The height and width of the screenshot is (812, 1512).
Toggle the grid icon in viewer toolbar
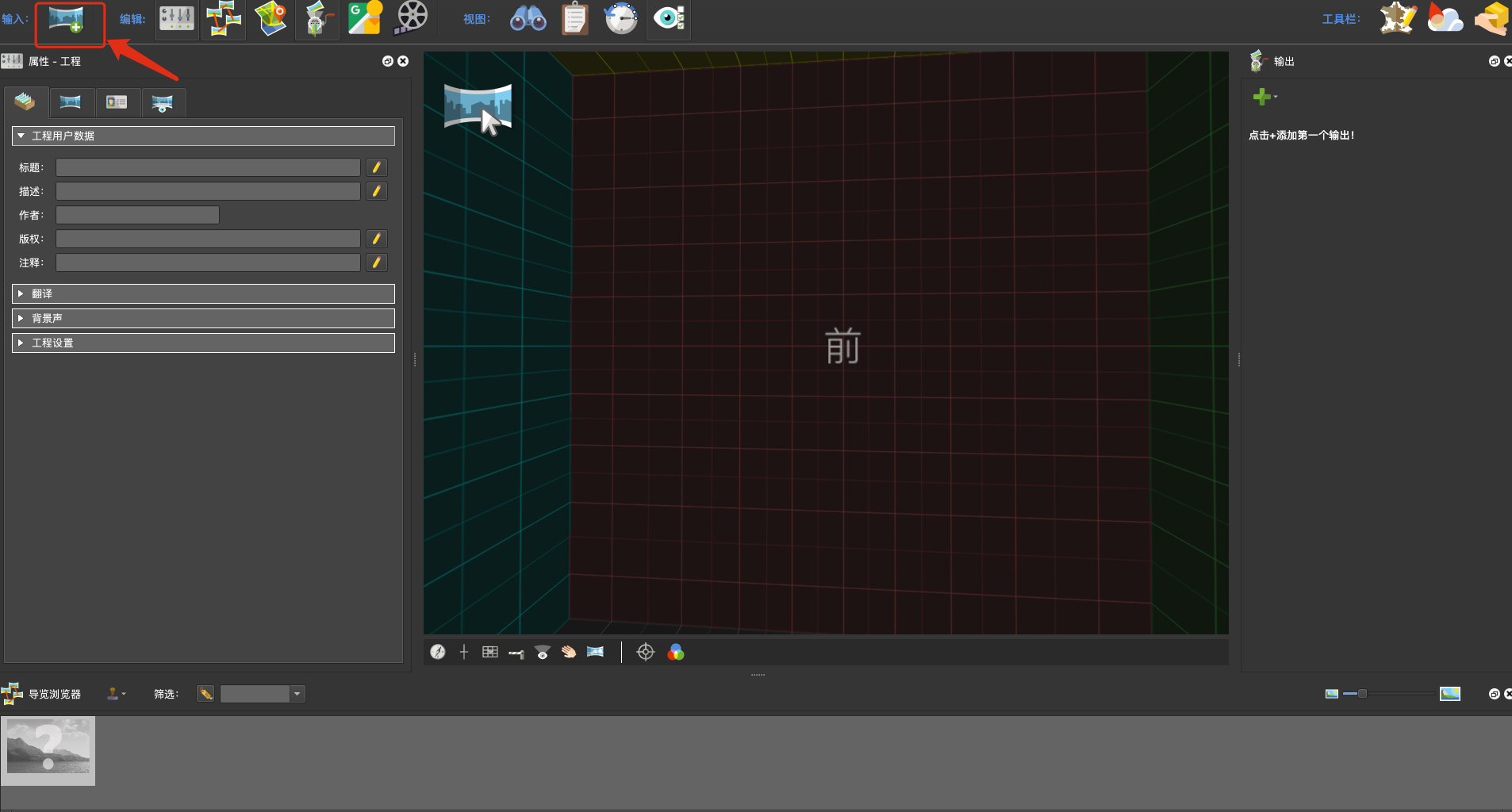(x=490, y=652)
